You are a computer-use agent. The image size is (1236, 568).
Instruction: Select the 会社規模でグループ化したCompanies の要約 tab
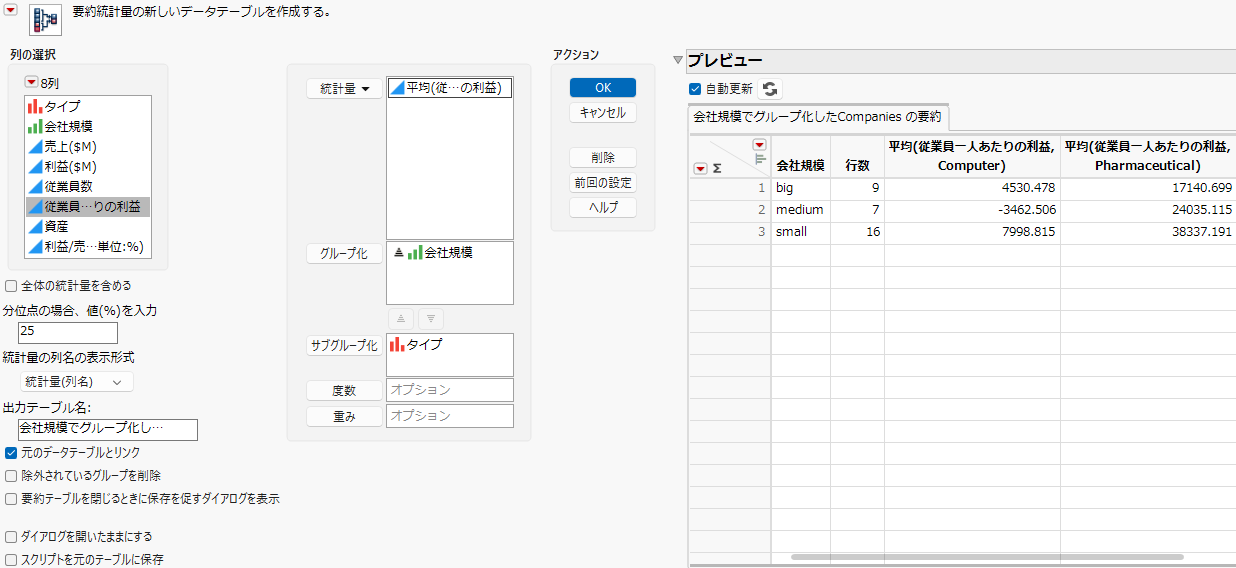(x=818, y=117)
